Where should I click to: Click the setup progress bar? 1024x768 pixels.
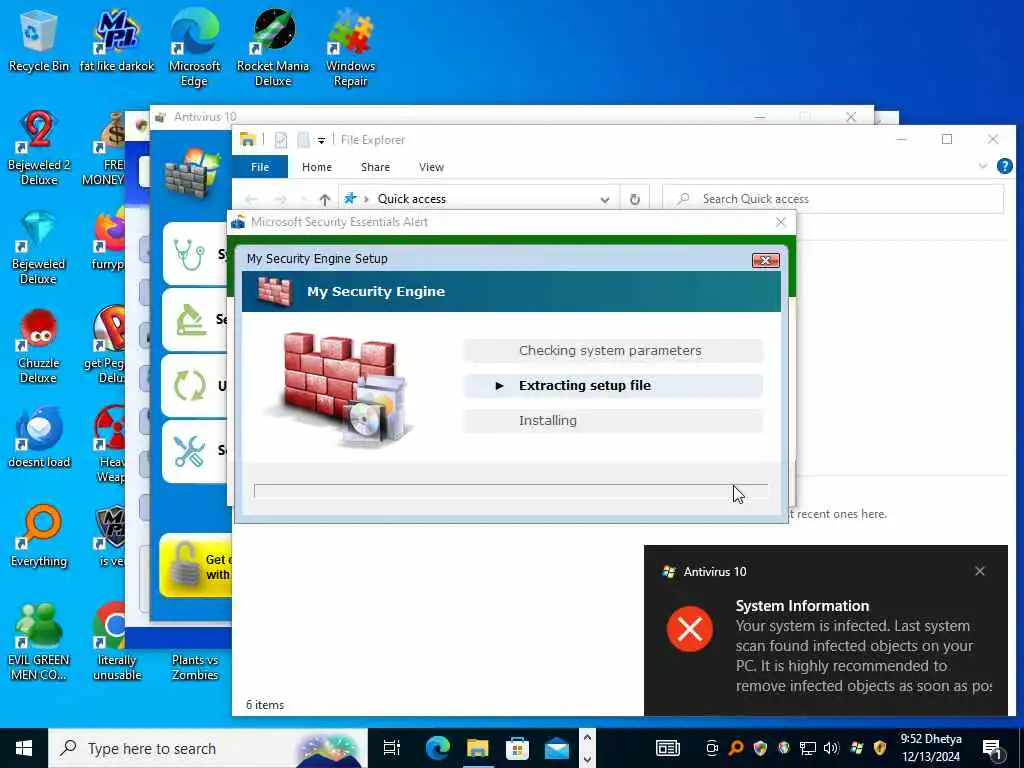511,491
